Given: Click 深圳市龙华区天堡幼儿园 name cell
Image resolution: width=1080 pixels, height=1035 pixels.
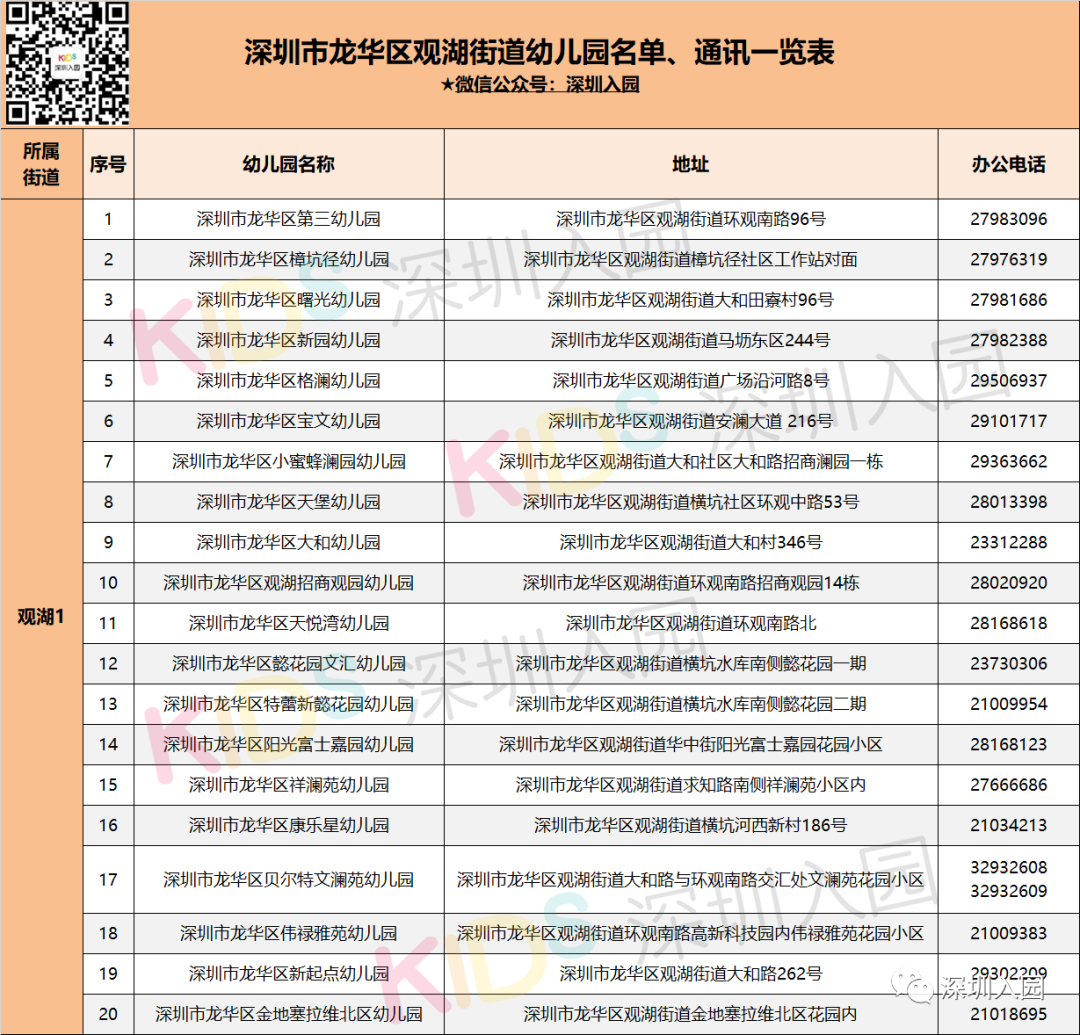Looking at the screenshot, I should click(x=289, y=502).
